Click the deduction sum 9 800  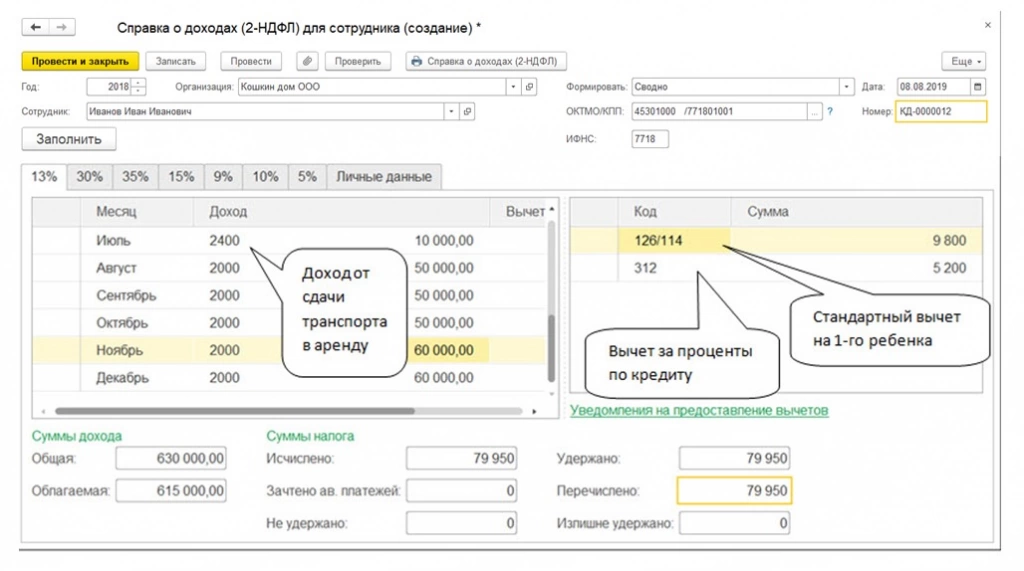(949, 240)
